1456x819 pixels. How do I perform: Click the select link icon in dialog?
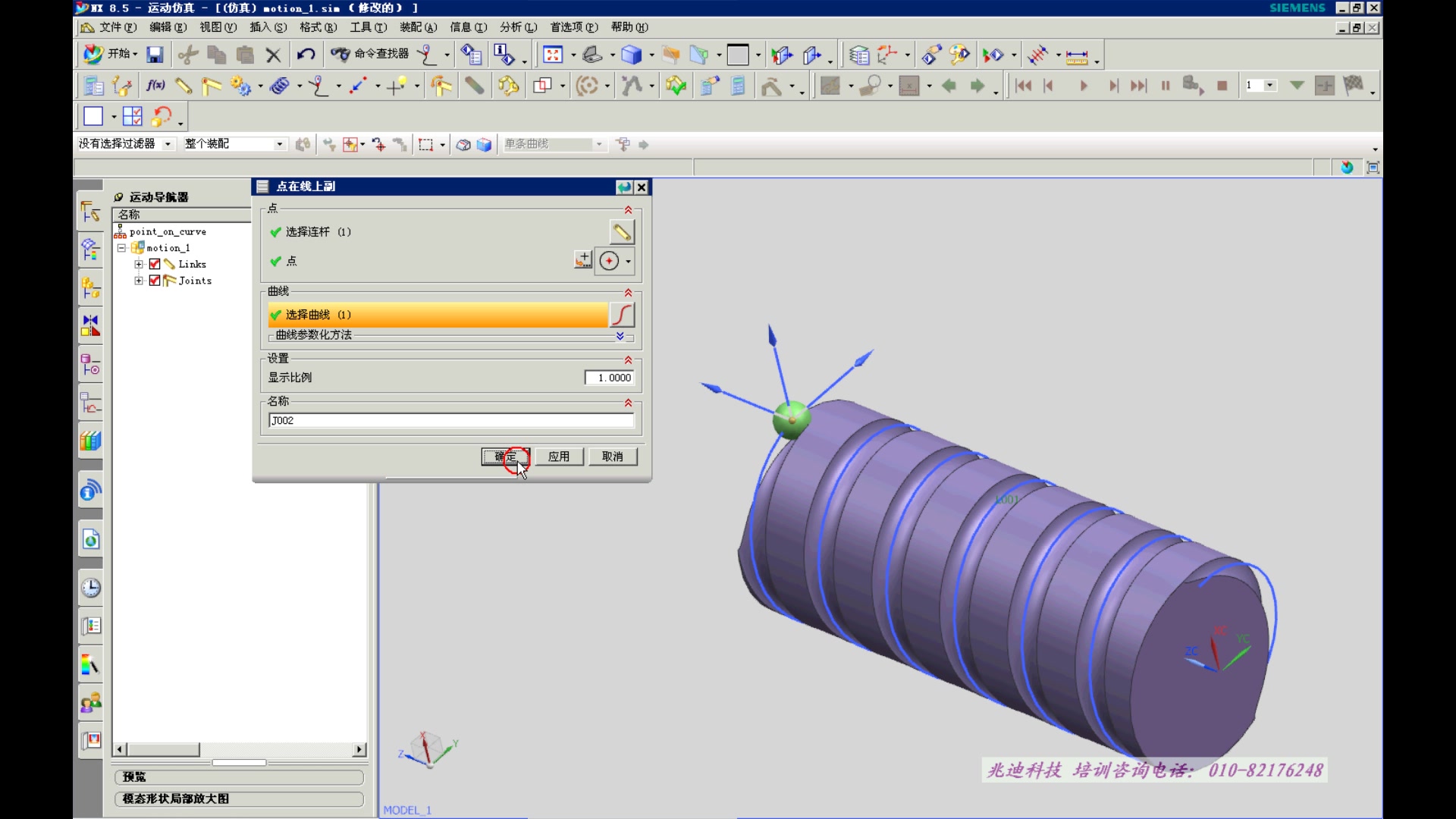click(622, 232)
